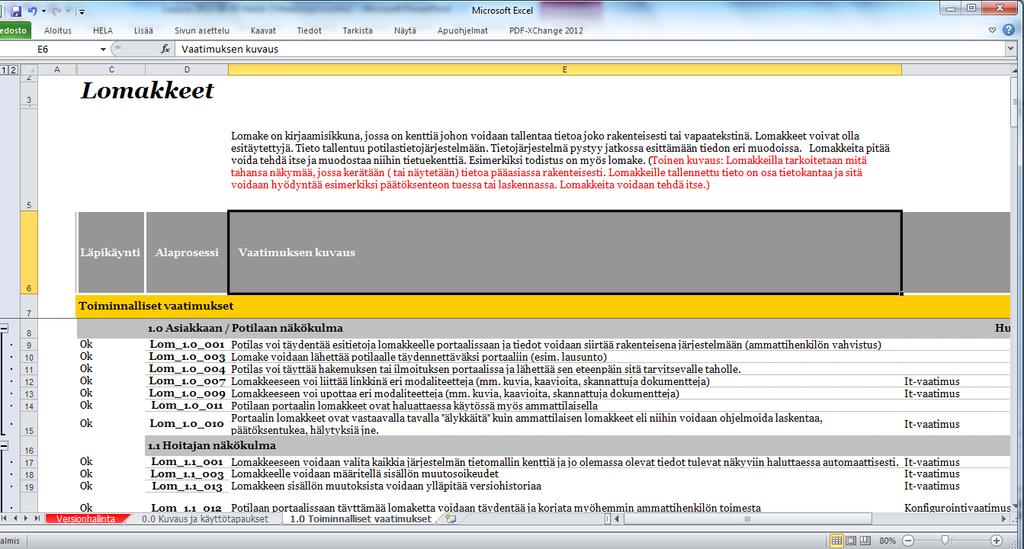The image size is (1024, 549).
Task: Open the Kaavat ribbon tab
Action: 263,30
